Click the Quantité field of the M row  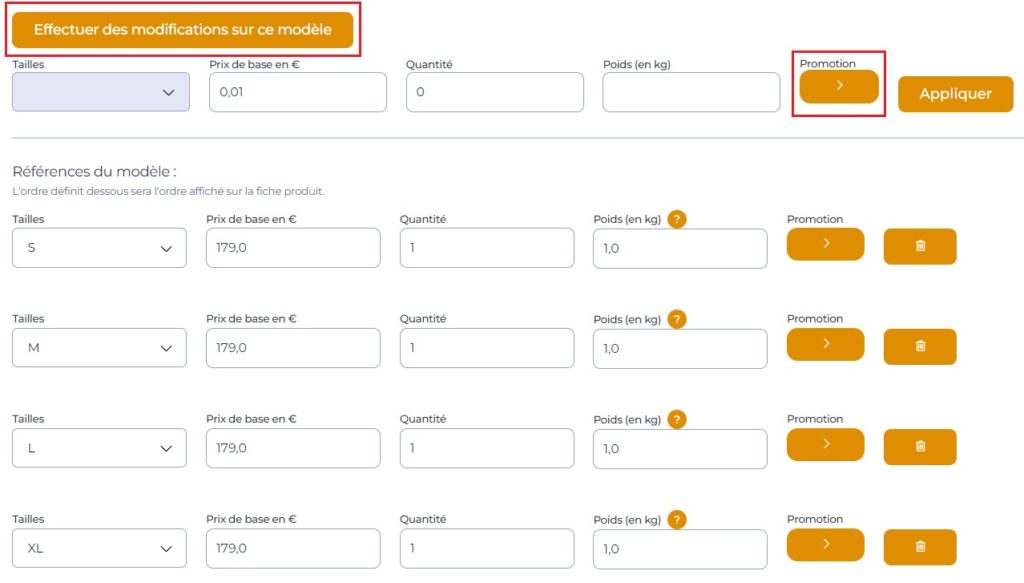(487, 348)
